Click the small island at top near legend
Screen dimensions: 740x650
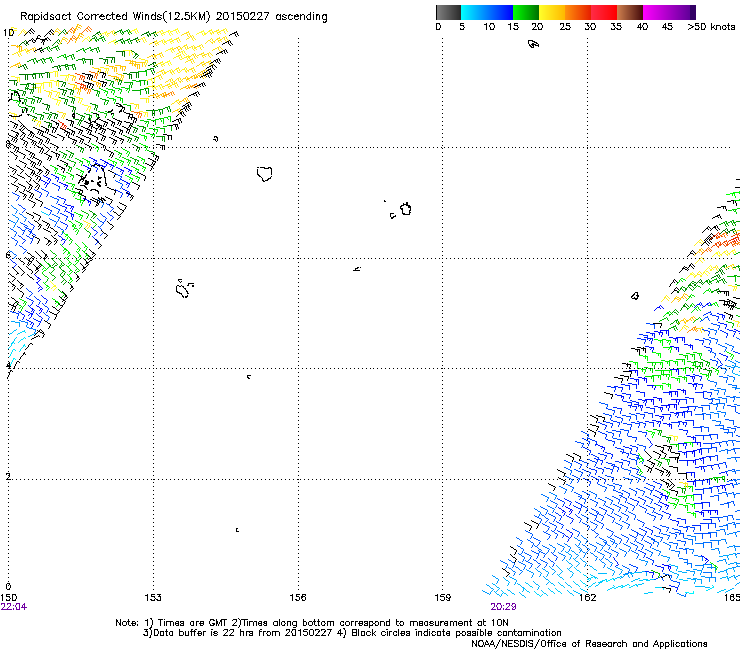click(x=533, y=44)
